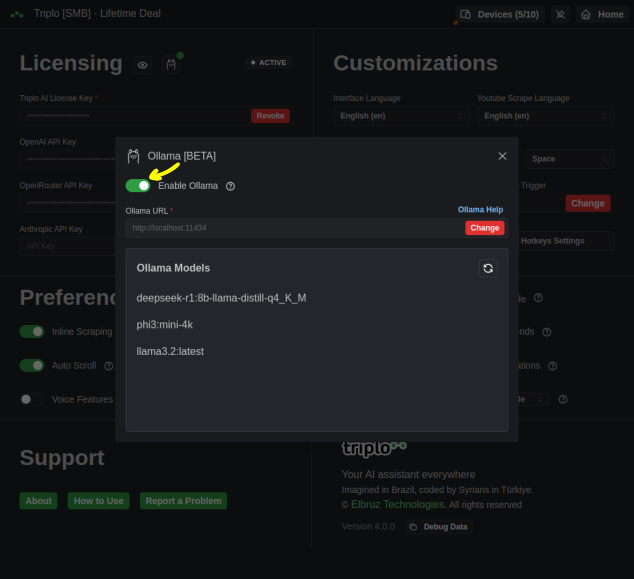Click the Triplo logo dots icon
The image size is (634, 579).
pyautogui.click(x=17, y=14)
